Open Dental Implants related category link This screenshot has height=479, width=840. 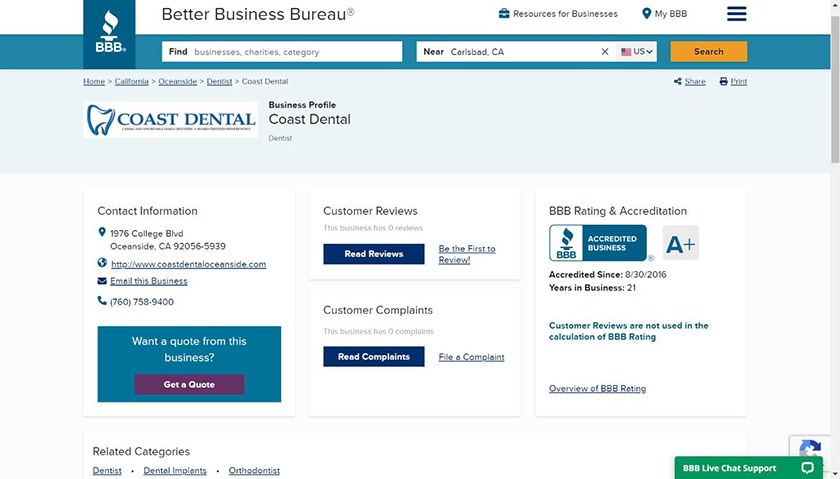[175, 470]
